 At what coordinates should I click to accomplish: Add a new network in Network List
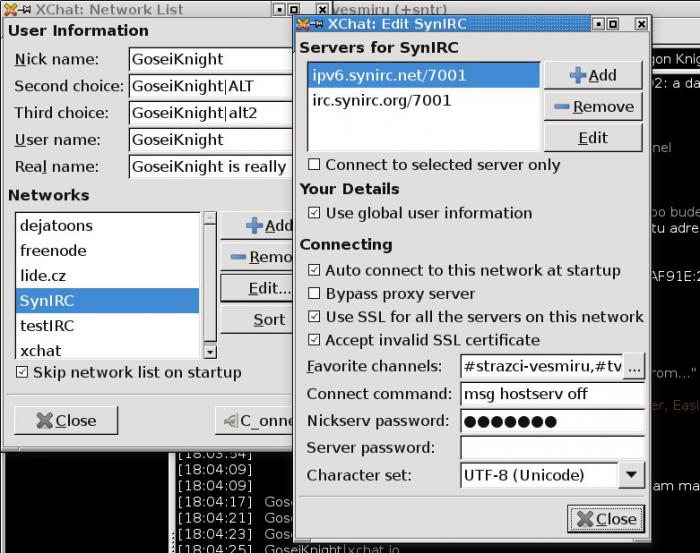(x=257, y=225)
